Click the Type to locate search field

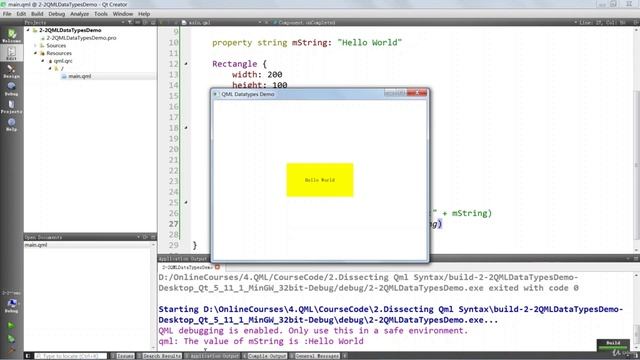tap(71, 356)
